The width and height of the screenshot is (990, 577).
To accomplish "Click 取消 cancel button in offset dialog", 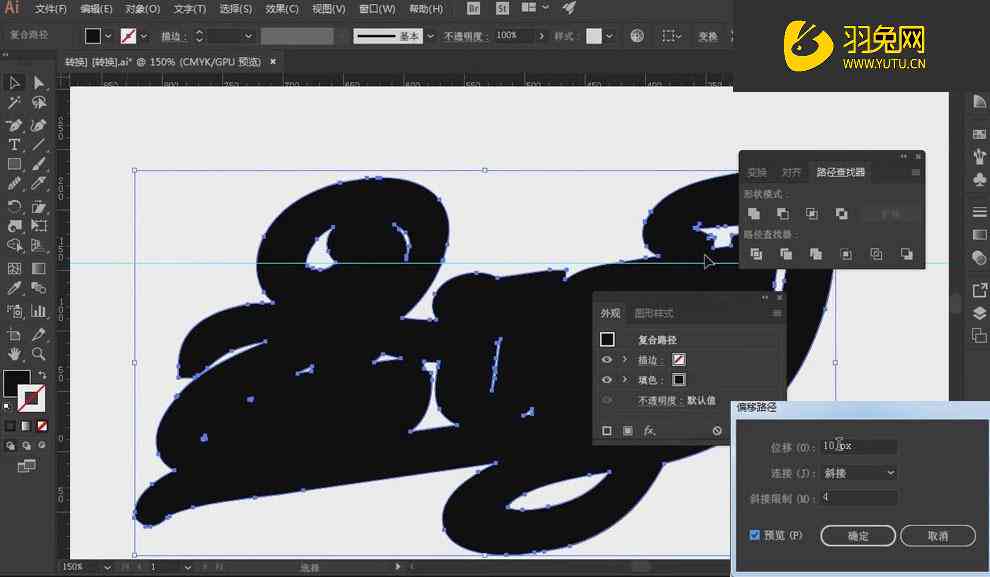I will coord(938,536).
